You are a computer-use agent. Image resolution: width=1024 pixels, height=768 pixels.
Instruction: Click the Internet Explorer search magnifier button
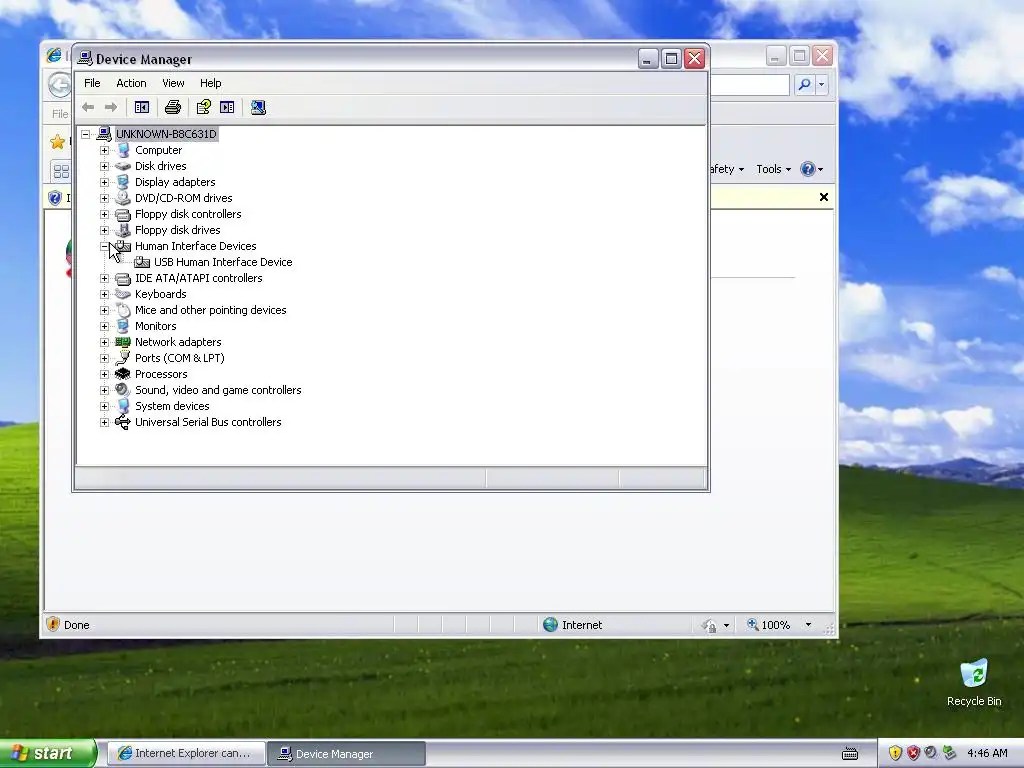click(805, 84)
